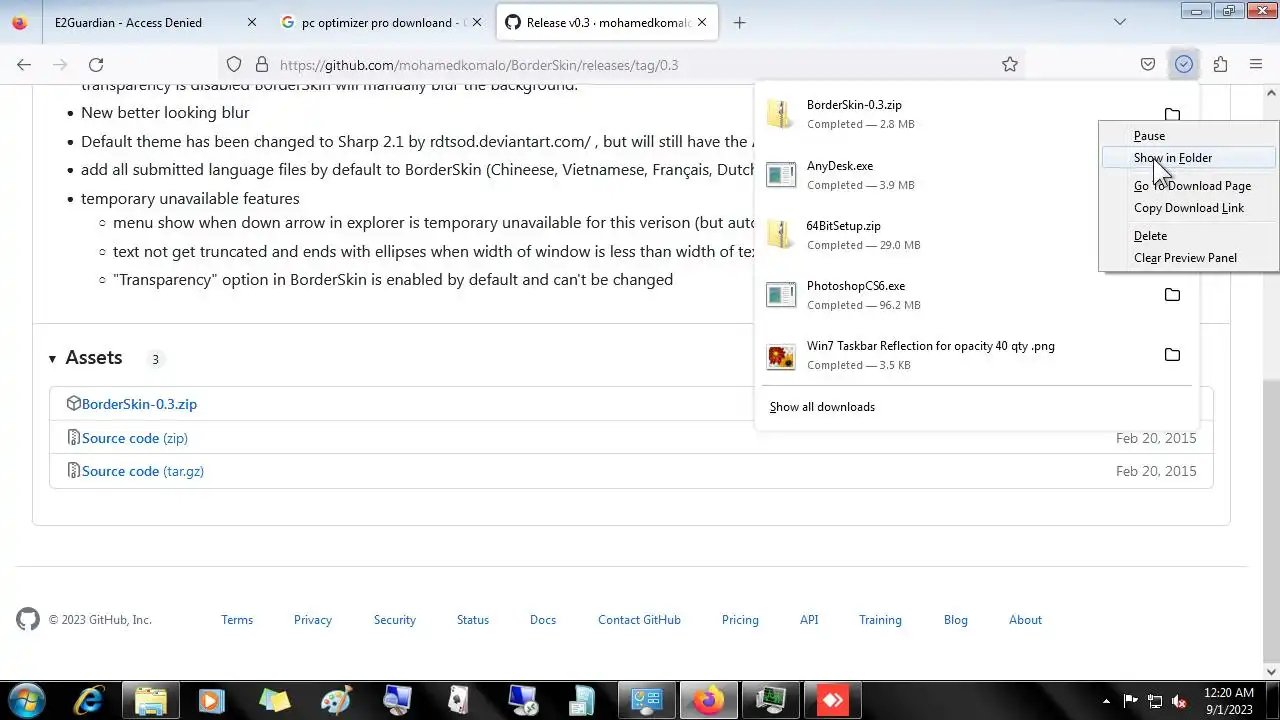Image resolution: width=1280 pixels, height=720 pixels.
Task: Open Windows Explorer taskbar icon
Action: pyautogui.click(x=151, y=700)
